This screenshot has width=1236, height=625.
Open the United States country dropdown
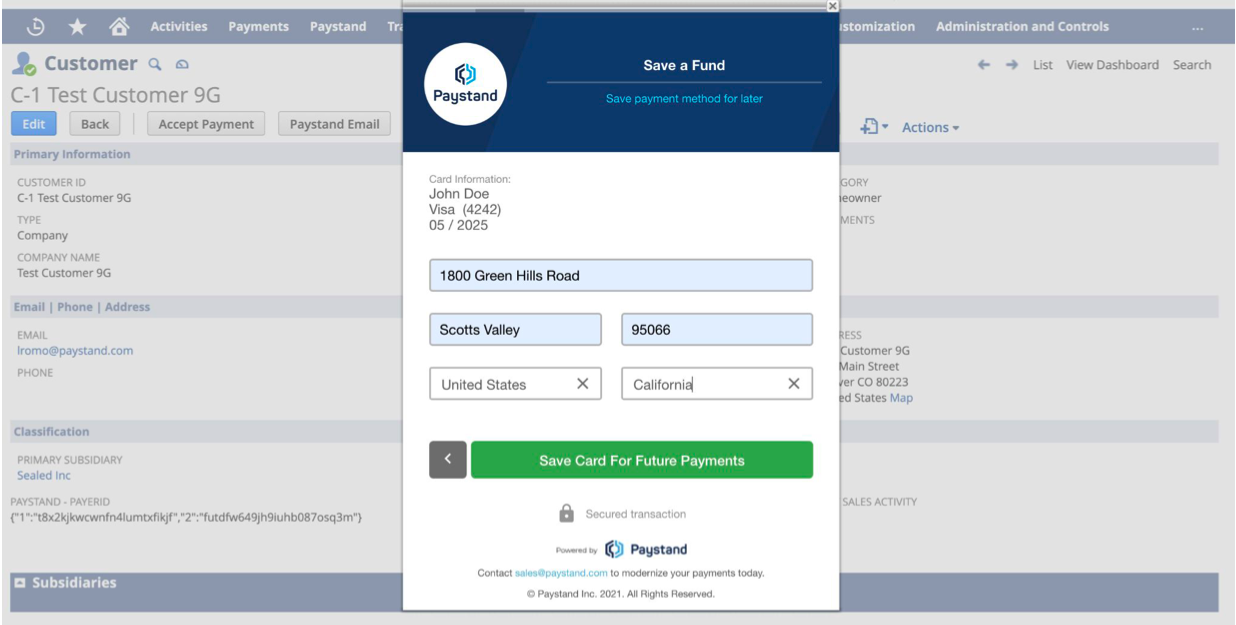pos(516,384)
